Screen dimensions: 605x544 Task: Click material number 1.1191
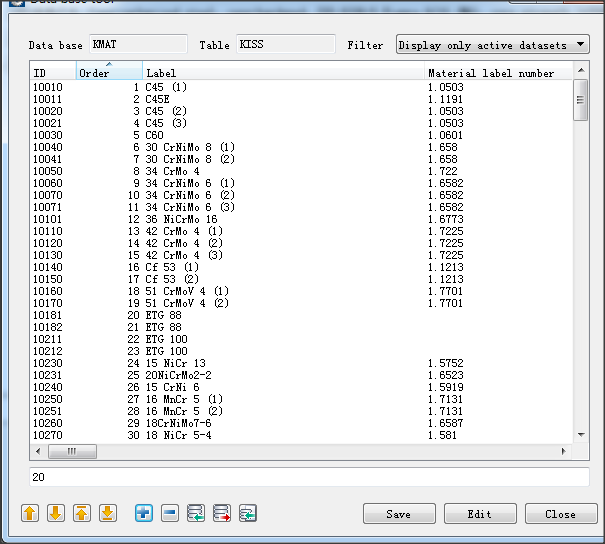point(445,99)
